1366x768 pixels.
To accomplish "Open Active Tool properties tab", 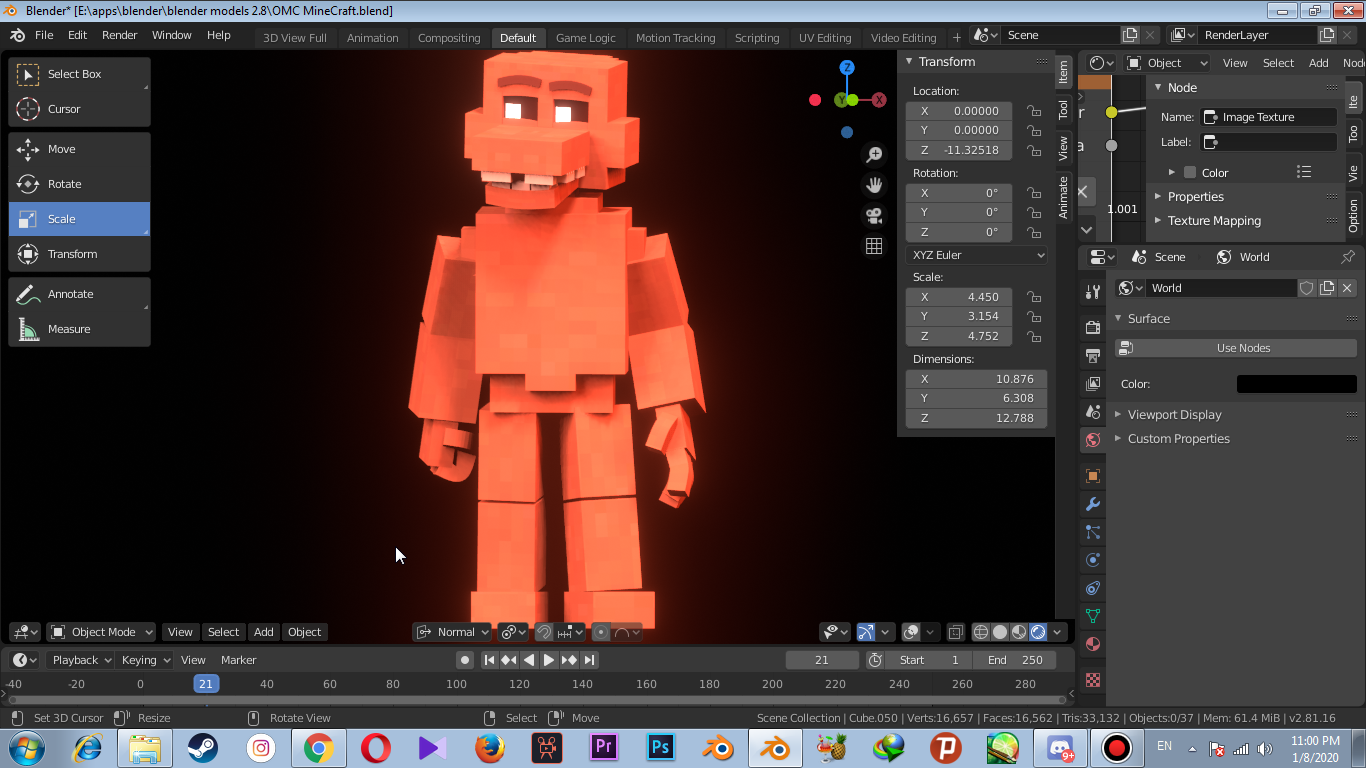I will point(1092,292).
